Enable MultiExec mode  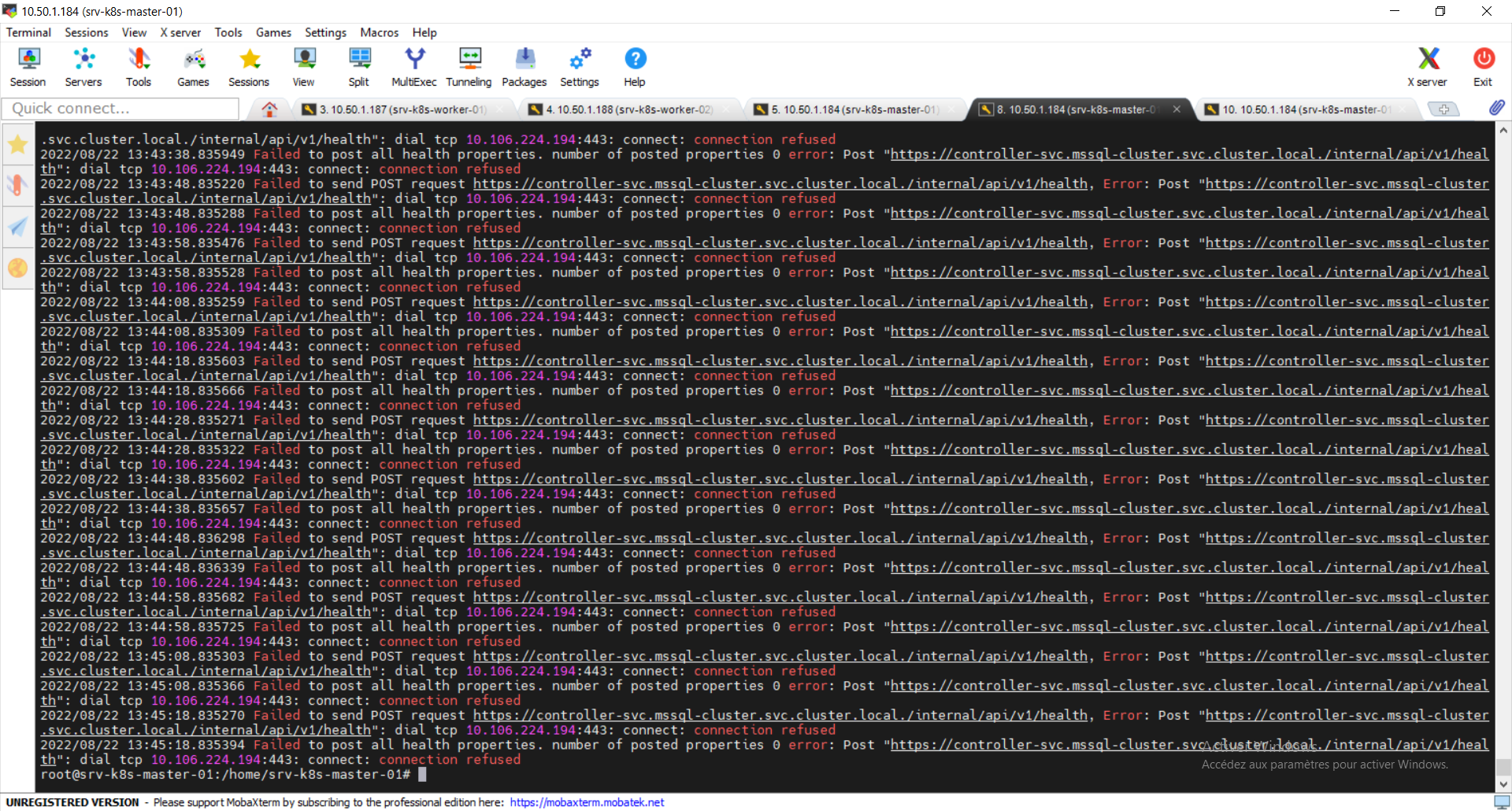click(x=413, y=66)
